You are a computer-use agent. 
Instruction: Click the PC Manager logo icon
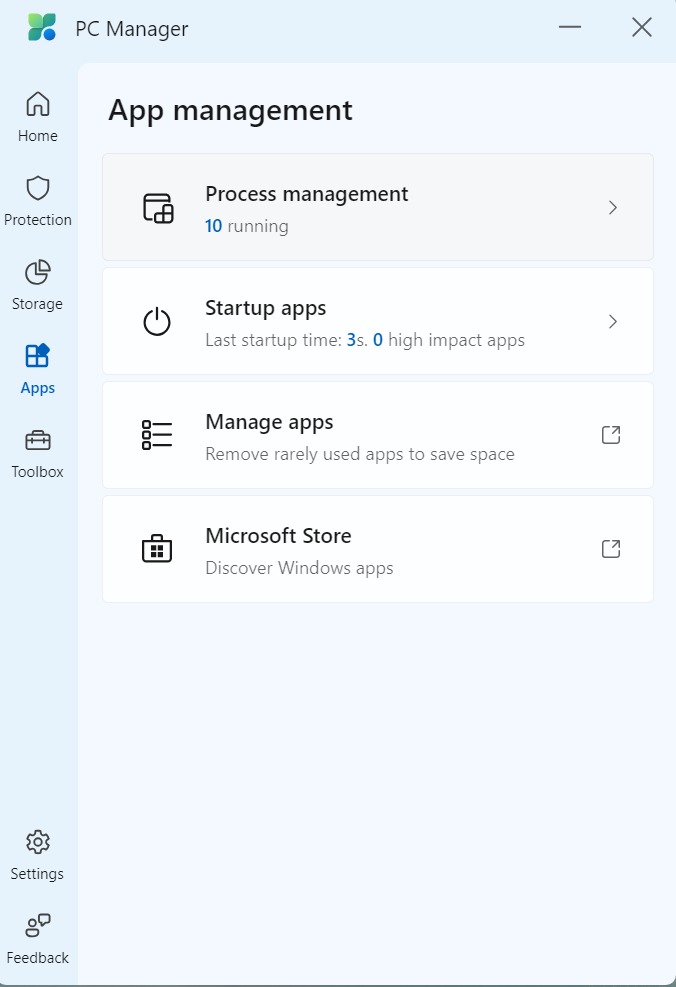pyautogui.click(x=42, y=27)
